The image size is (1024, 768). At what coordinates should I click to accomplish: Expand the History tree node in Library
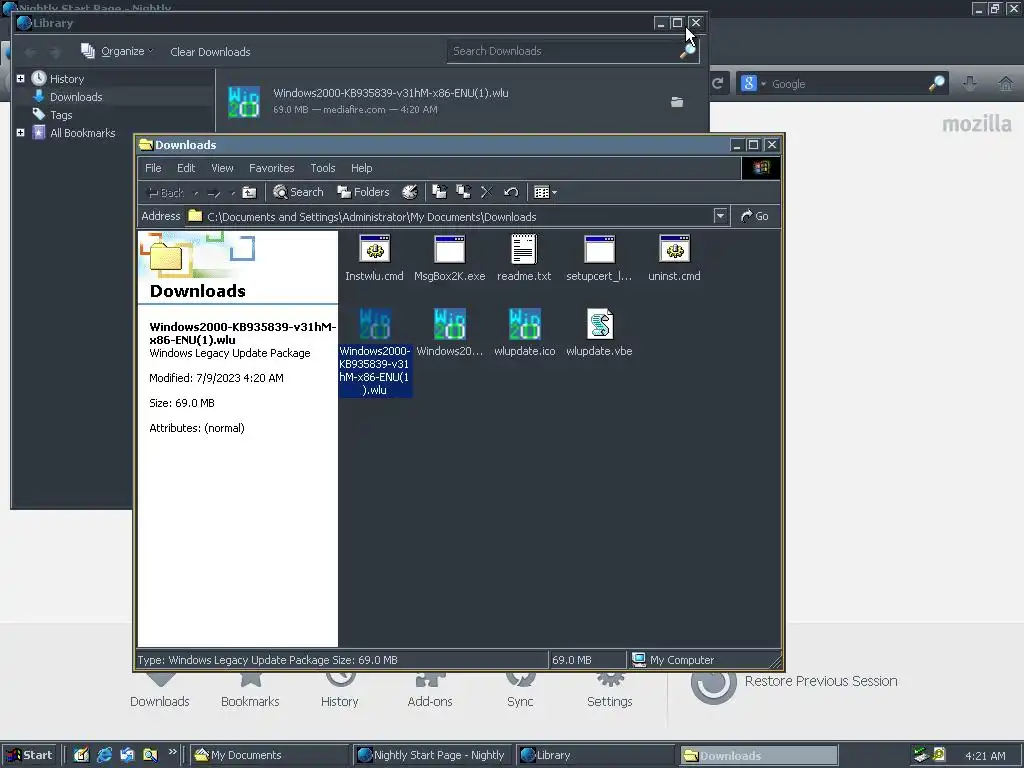click(20, 78)
